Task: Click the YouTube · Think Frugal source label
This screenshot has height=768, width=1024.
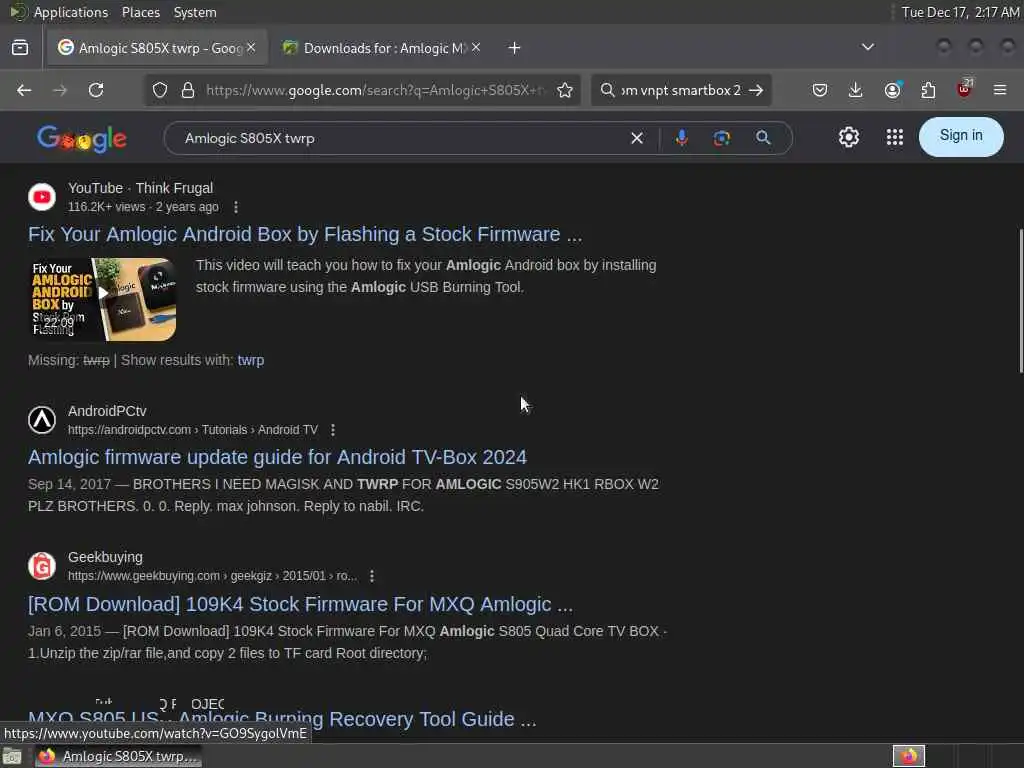Action: click(140, 188)
